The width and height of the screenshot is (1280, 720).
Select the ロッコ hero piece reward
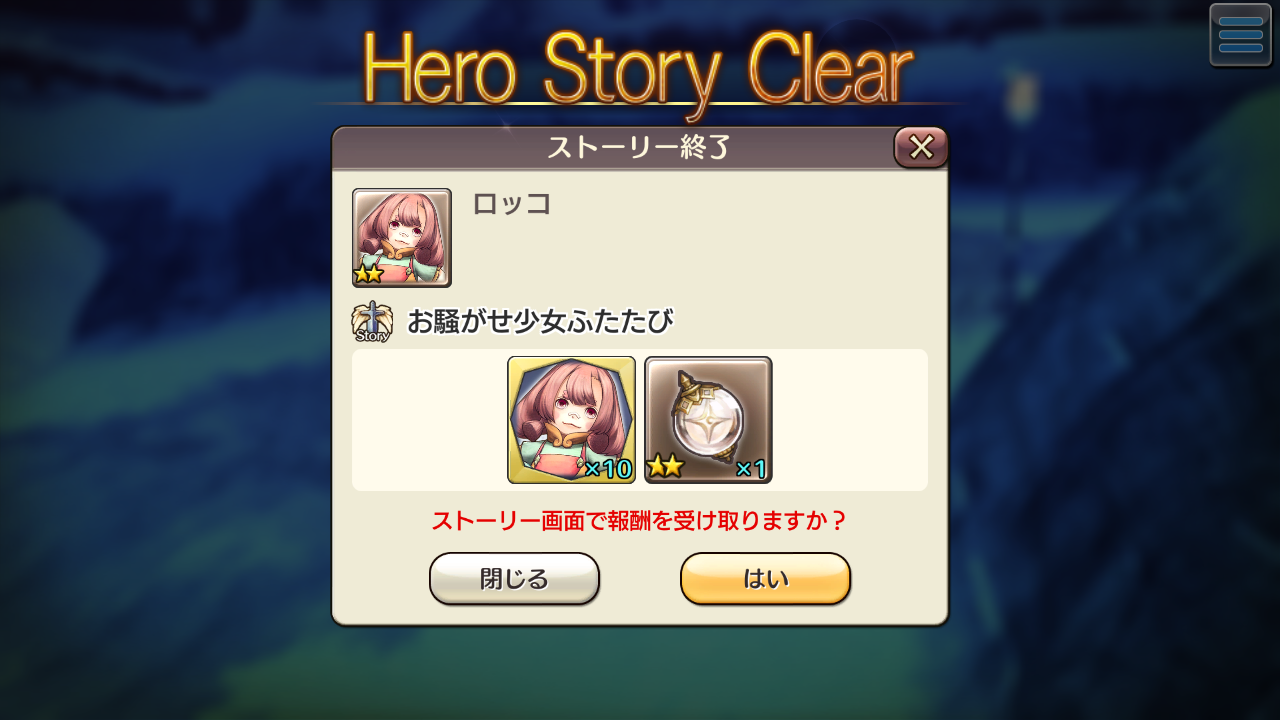coord(571,420)
